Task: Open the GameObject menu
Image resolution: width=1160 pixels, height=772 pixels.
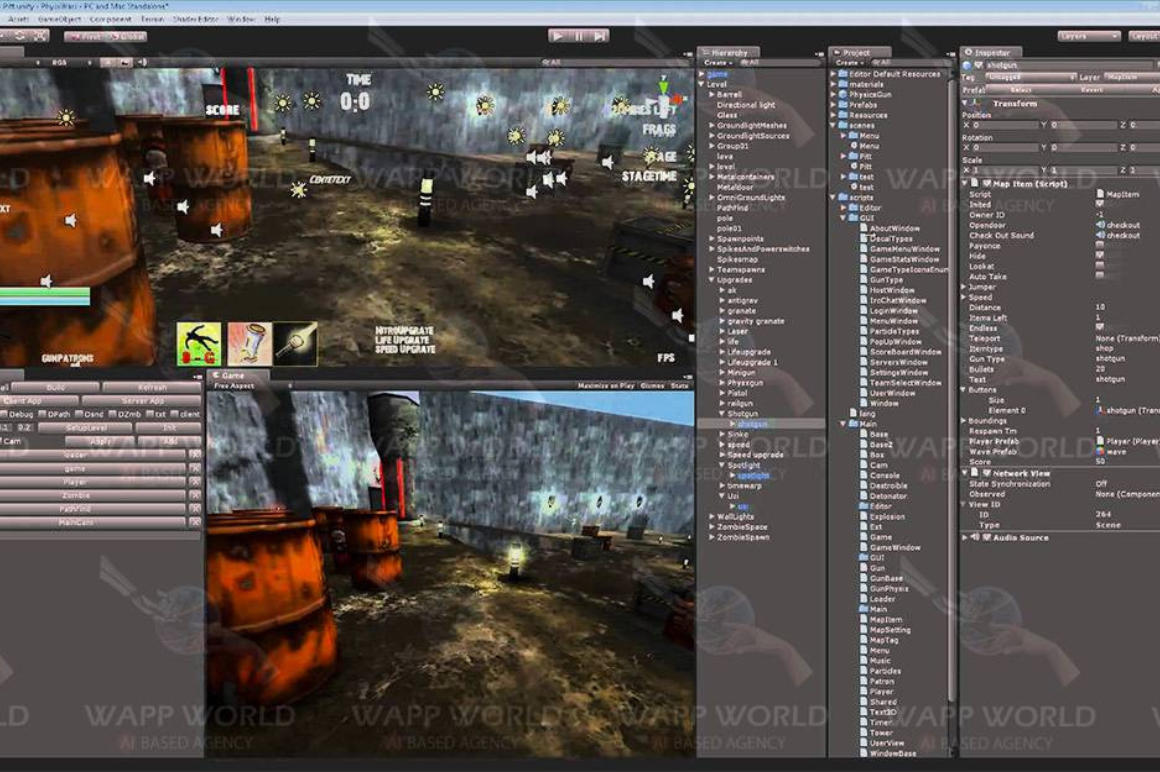Action: tap(60, 19)
